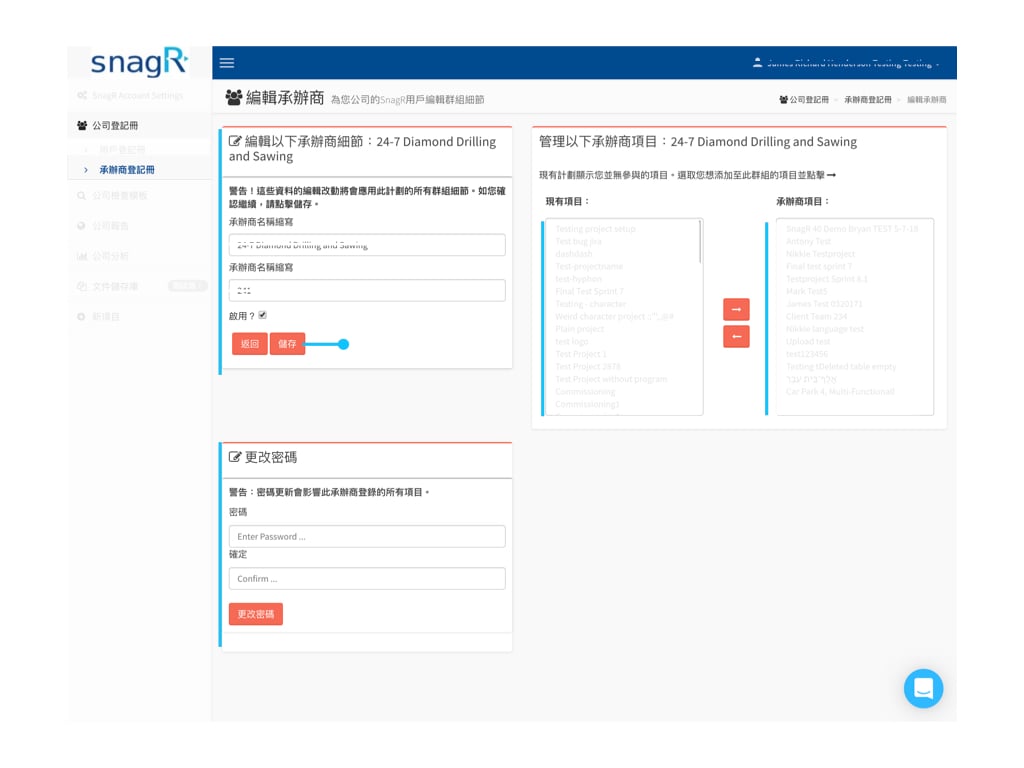Screen dimensions: 1024x768
Task: Open SnagR Account Settings in sidebar
Action: (138, 95)
